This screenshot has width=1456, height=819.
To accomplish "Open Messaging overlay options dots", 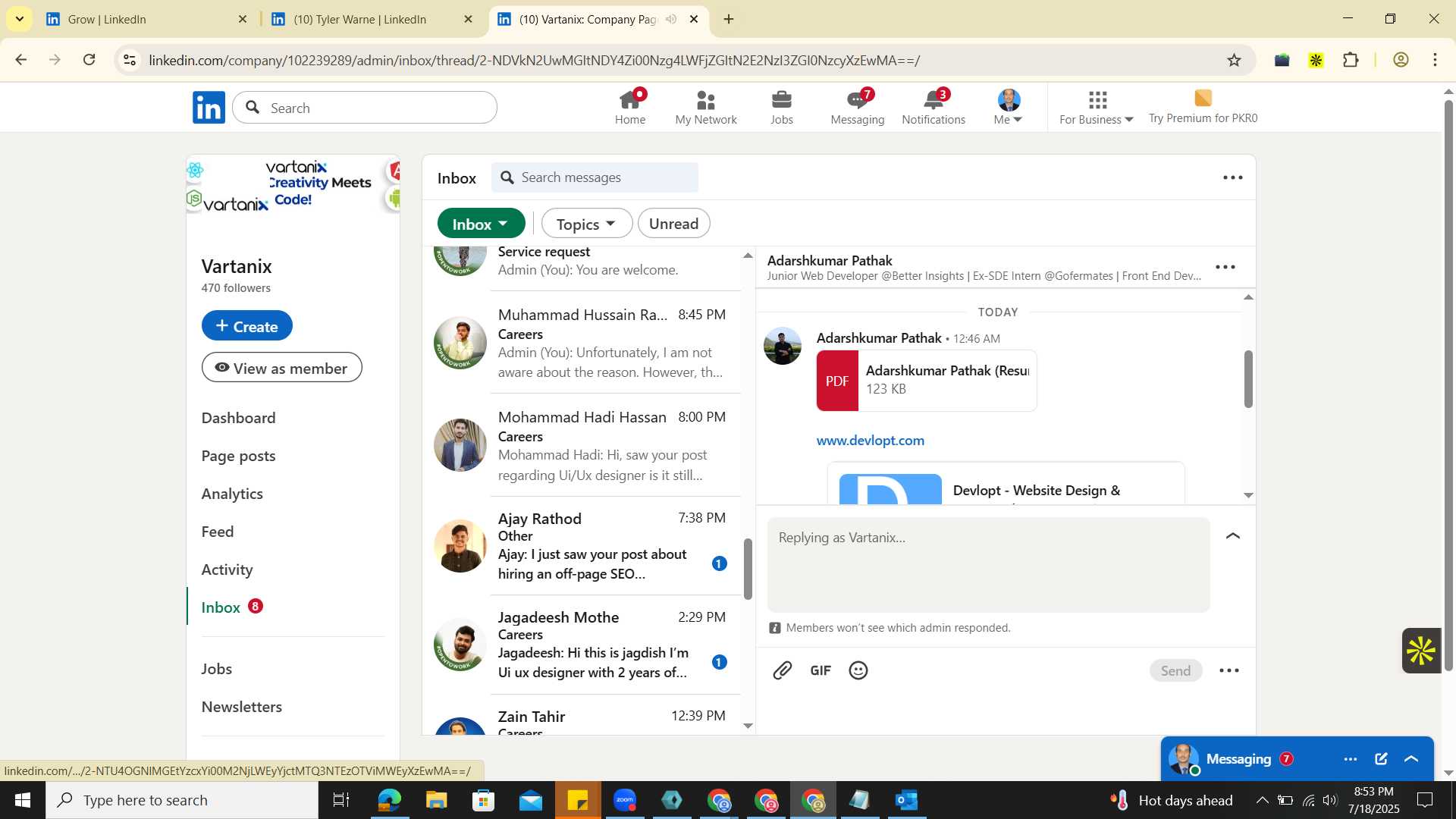I will tap(1351, 759).
